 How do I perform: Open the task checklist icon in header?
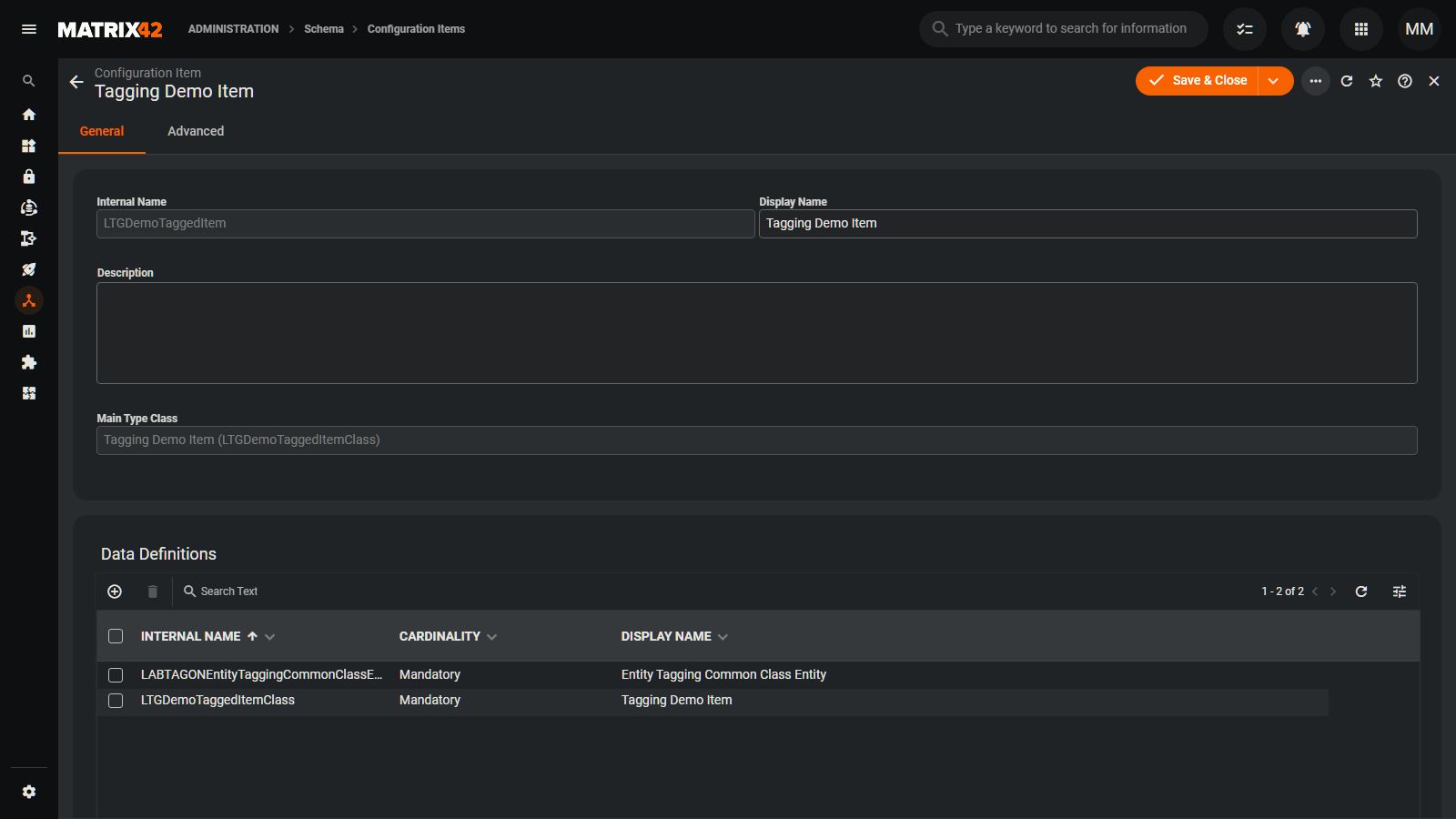click(1245, 29)
